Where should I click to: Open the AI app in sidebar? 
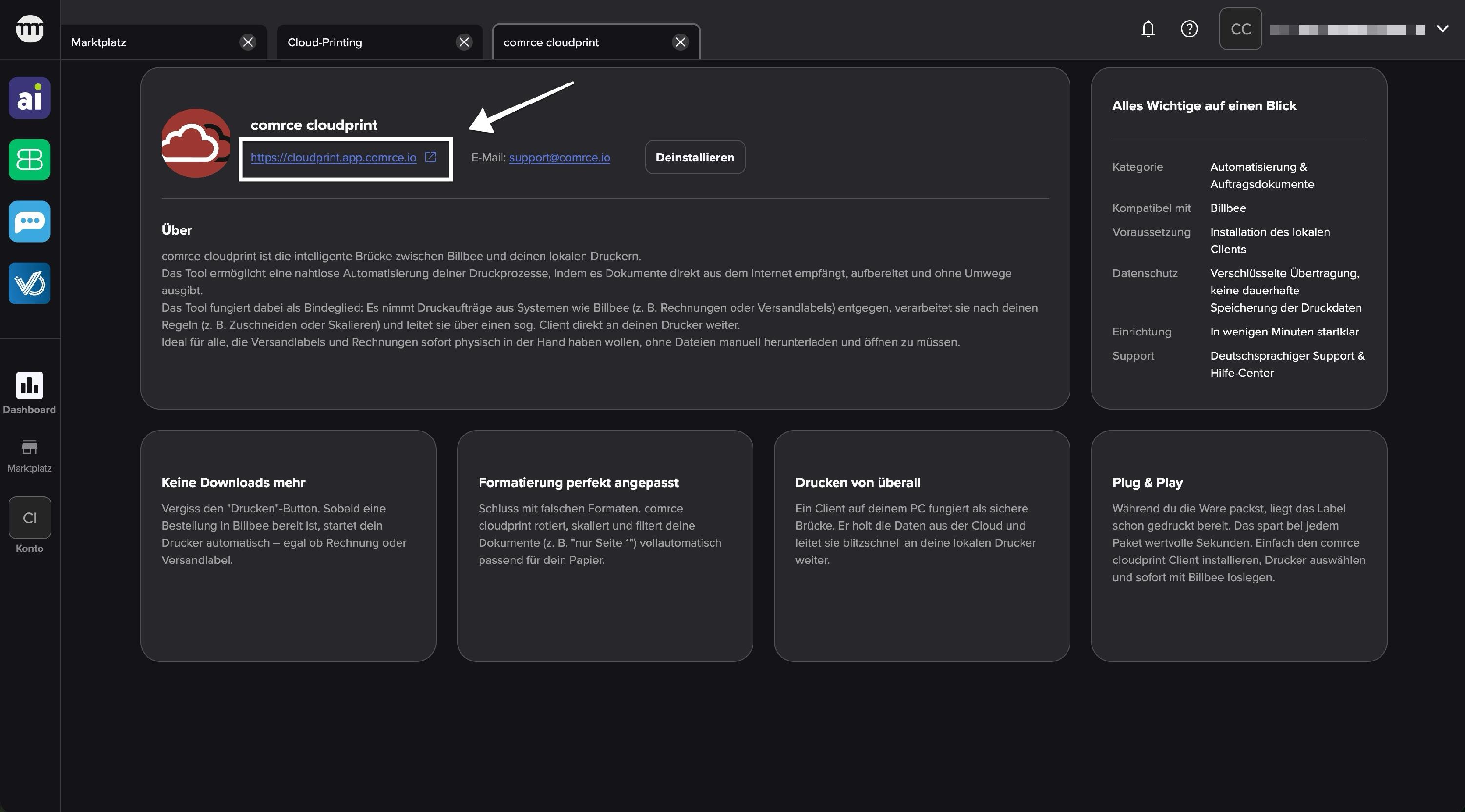(x=30, y=98)
